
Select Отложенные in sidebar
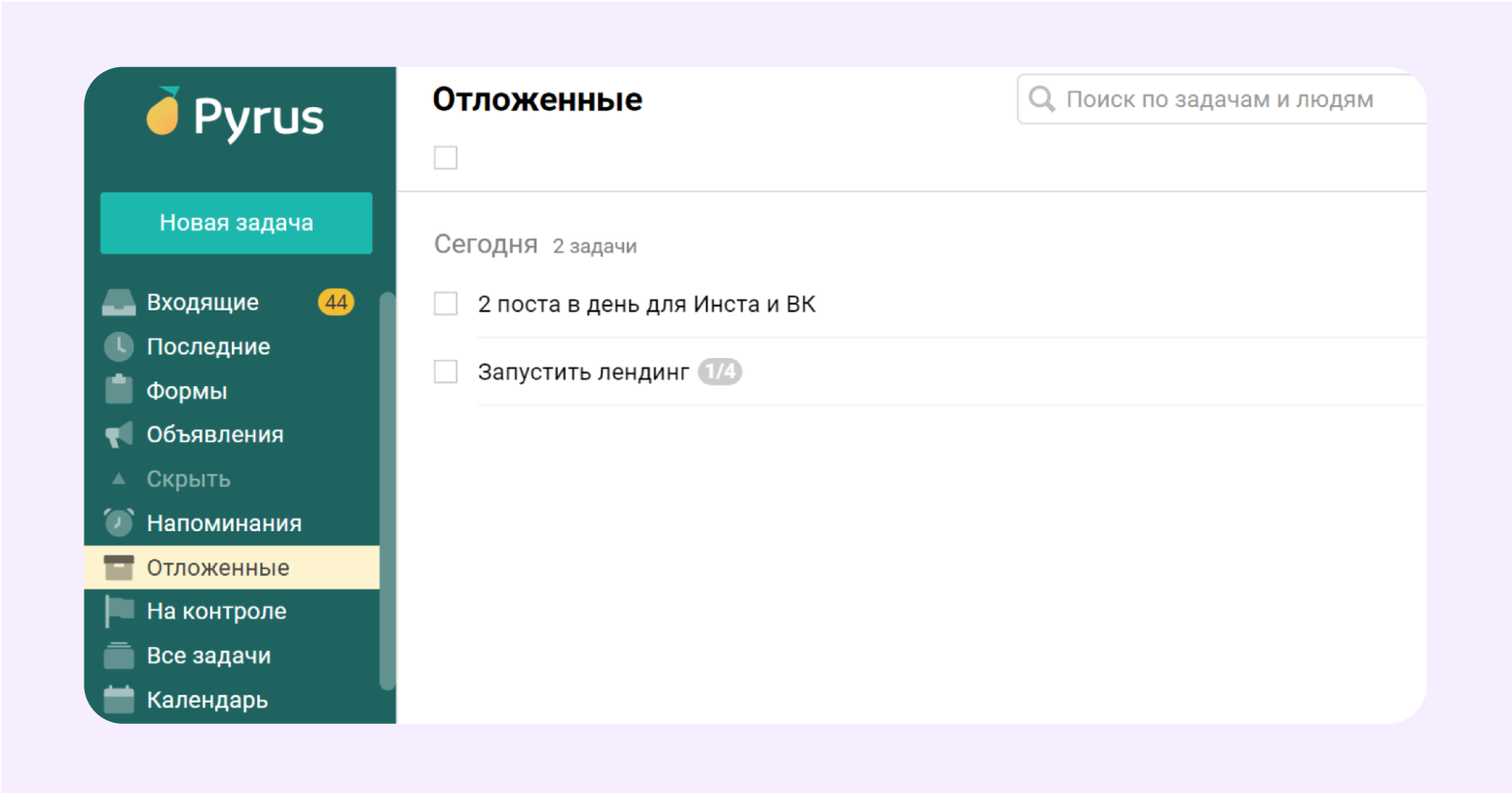click(x=232, y=567)
